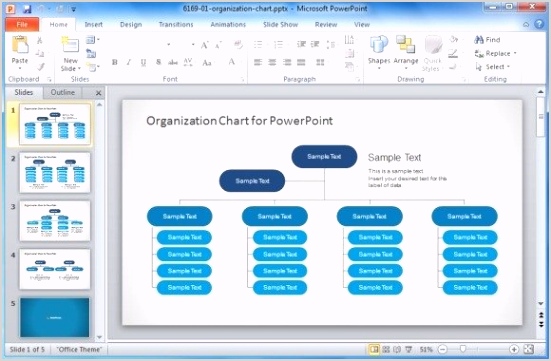
Task: Apply bullet list
Action: coord(258,44)
